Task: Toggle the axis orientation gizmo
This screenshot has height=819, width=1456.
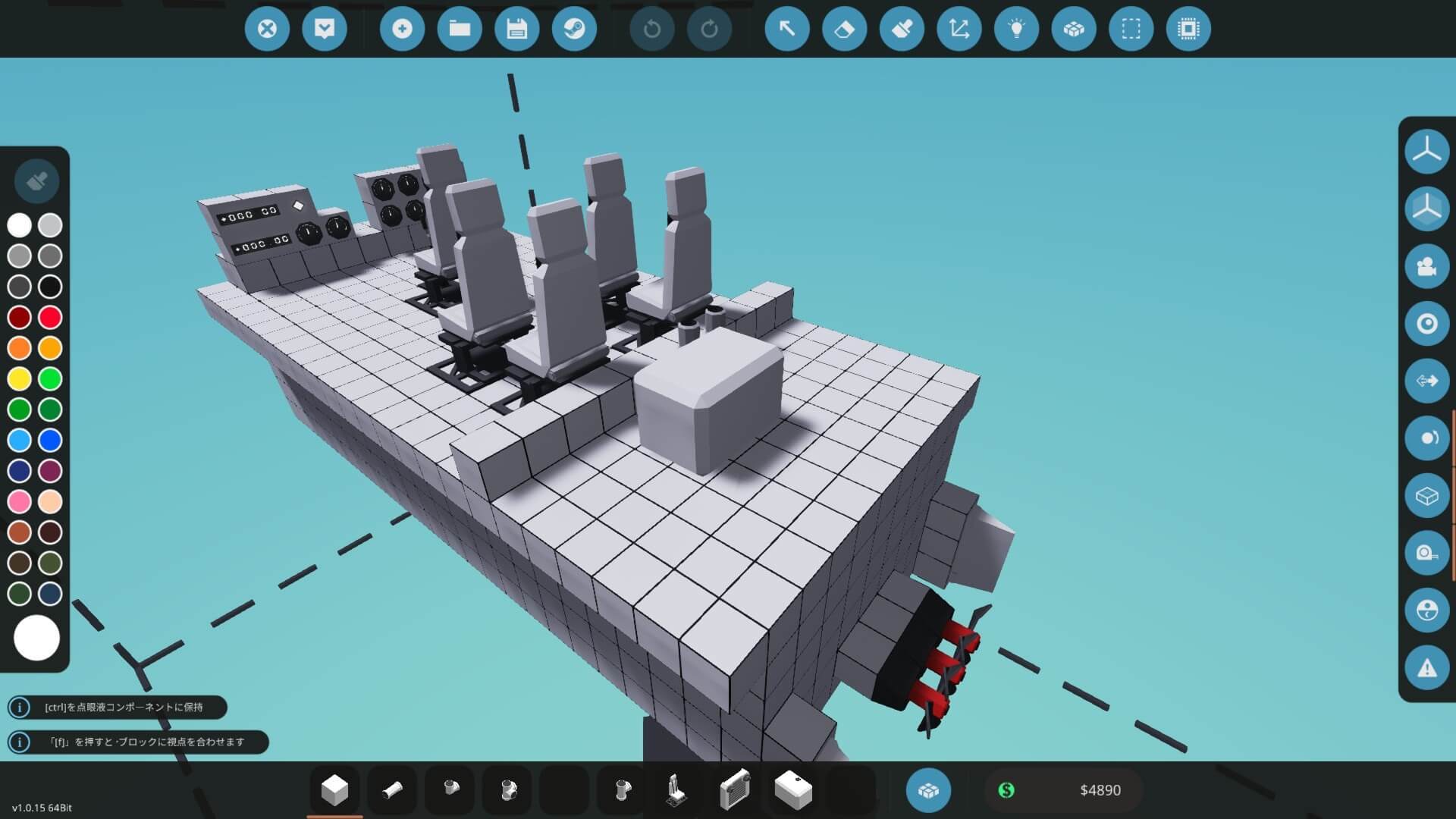Action: [1426, 150]
